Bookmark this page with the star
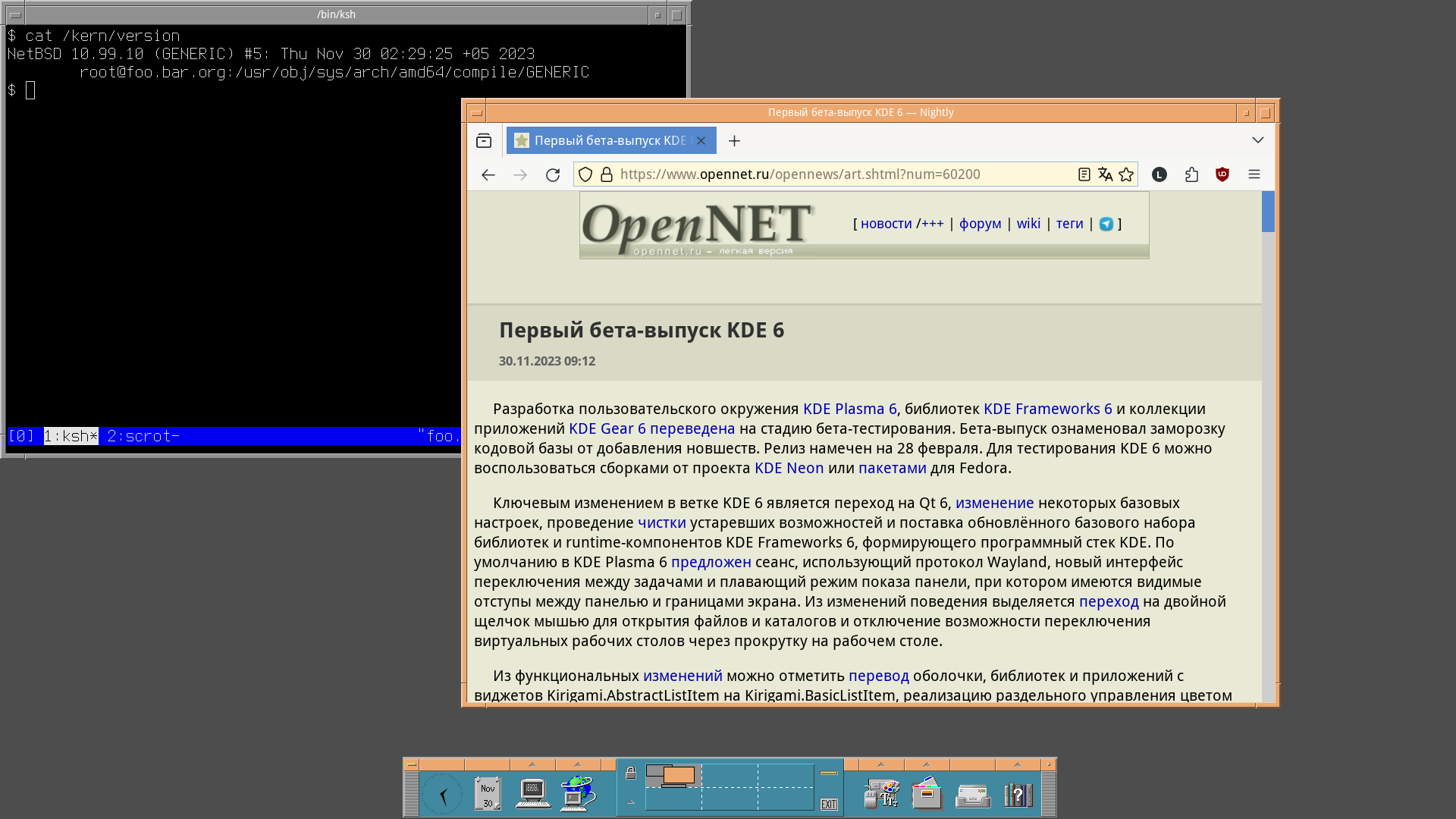Image resolution: width=1456 pixels, height=819 pixels. [x=1127, y=175]
